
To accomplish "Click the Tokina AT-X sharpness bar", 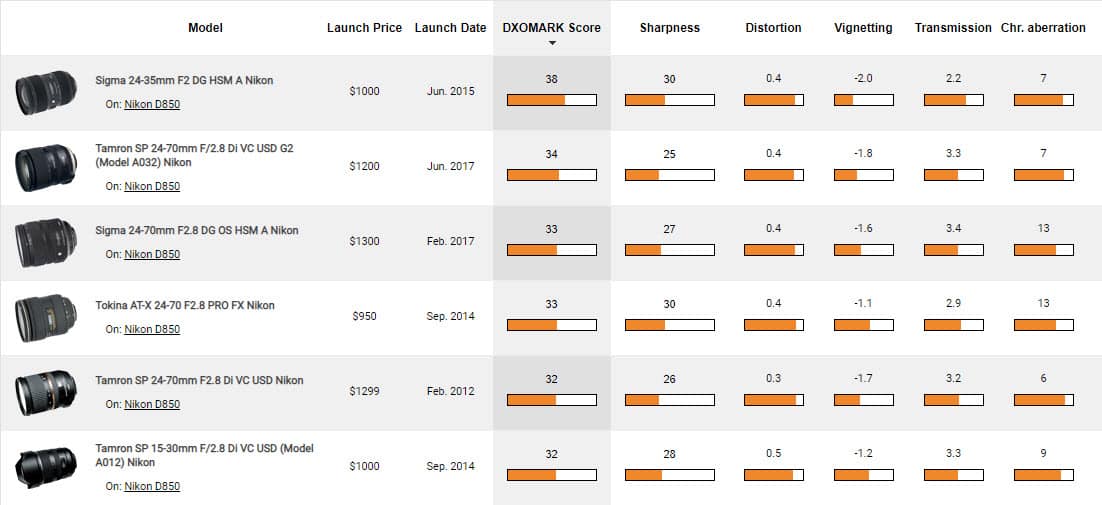I will (x=669, y=325).
